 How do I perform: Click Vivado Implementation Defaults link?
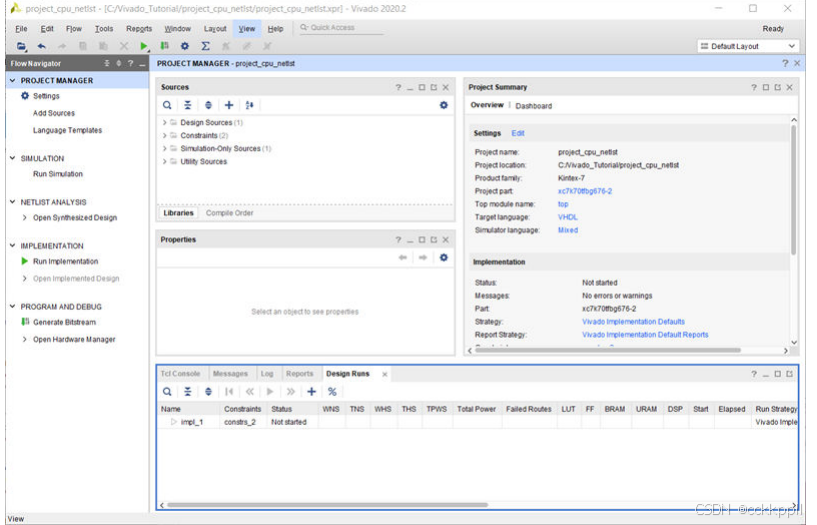tap(633, 322)
